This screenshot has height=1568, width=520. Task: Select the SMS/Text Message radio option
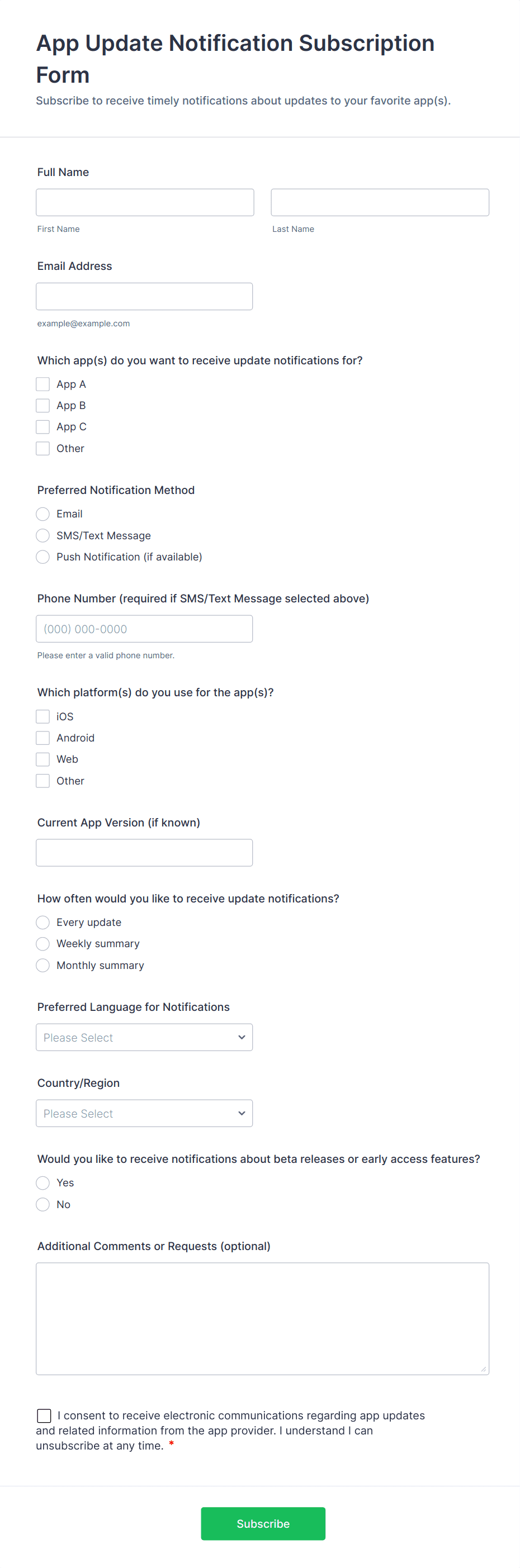(x=42, y=536)
